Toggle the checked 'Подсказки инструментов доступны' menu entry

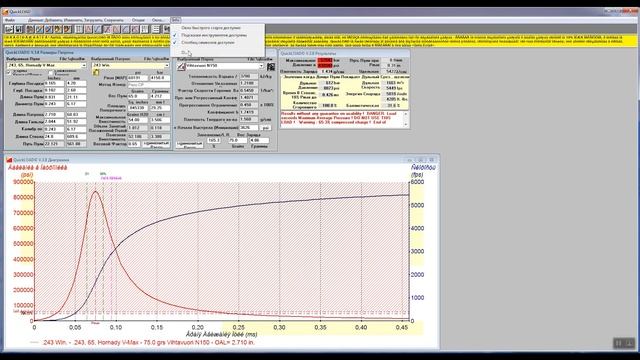(217, 35)
